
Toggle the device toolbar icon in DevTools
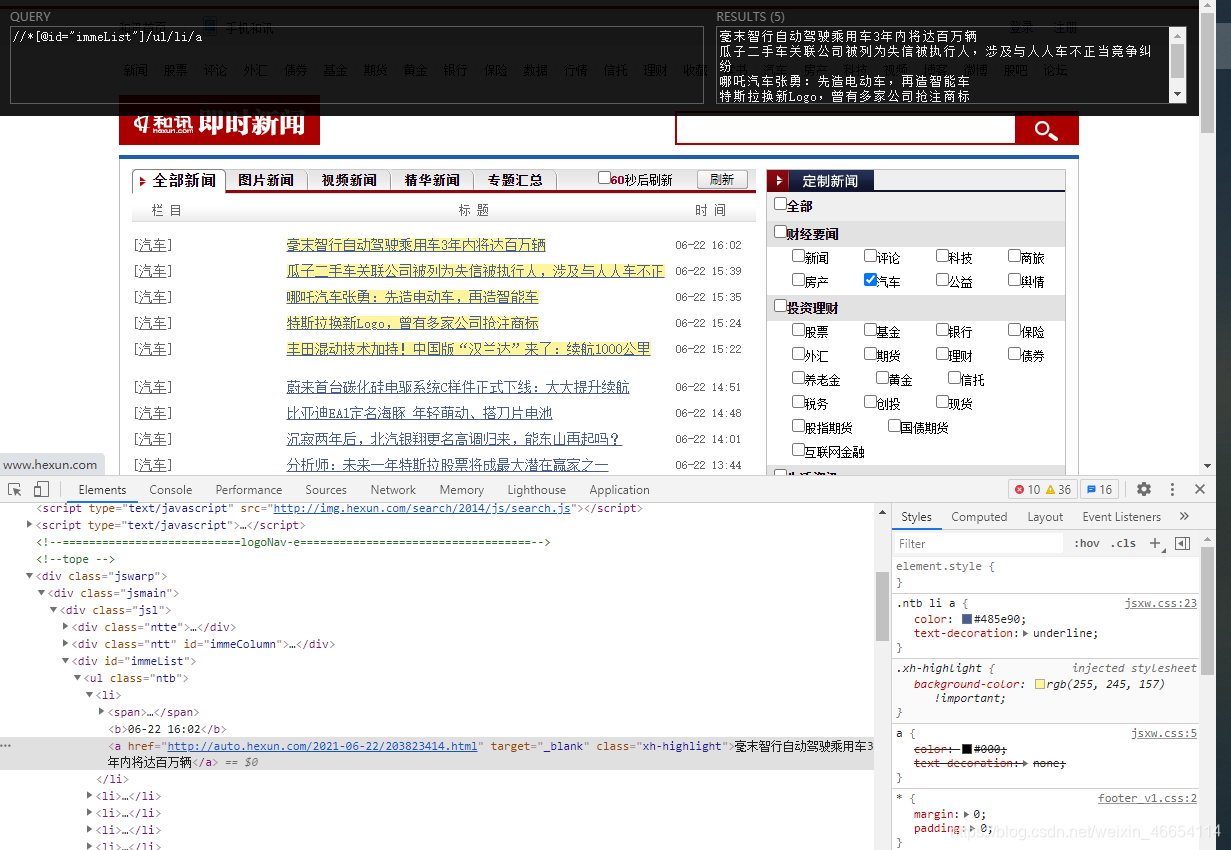click(x=41, y=489)
